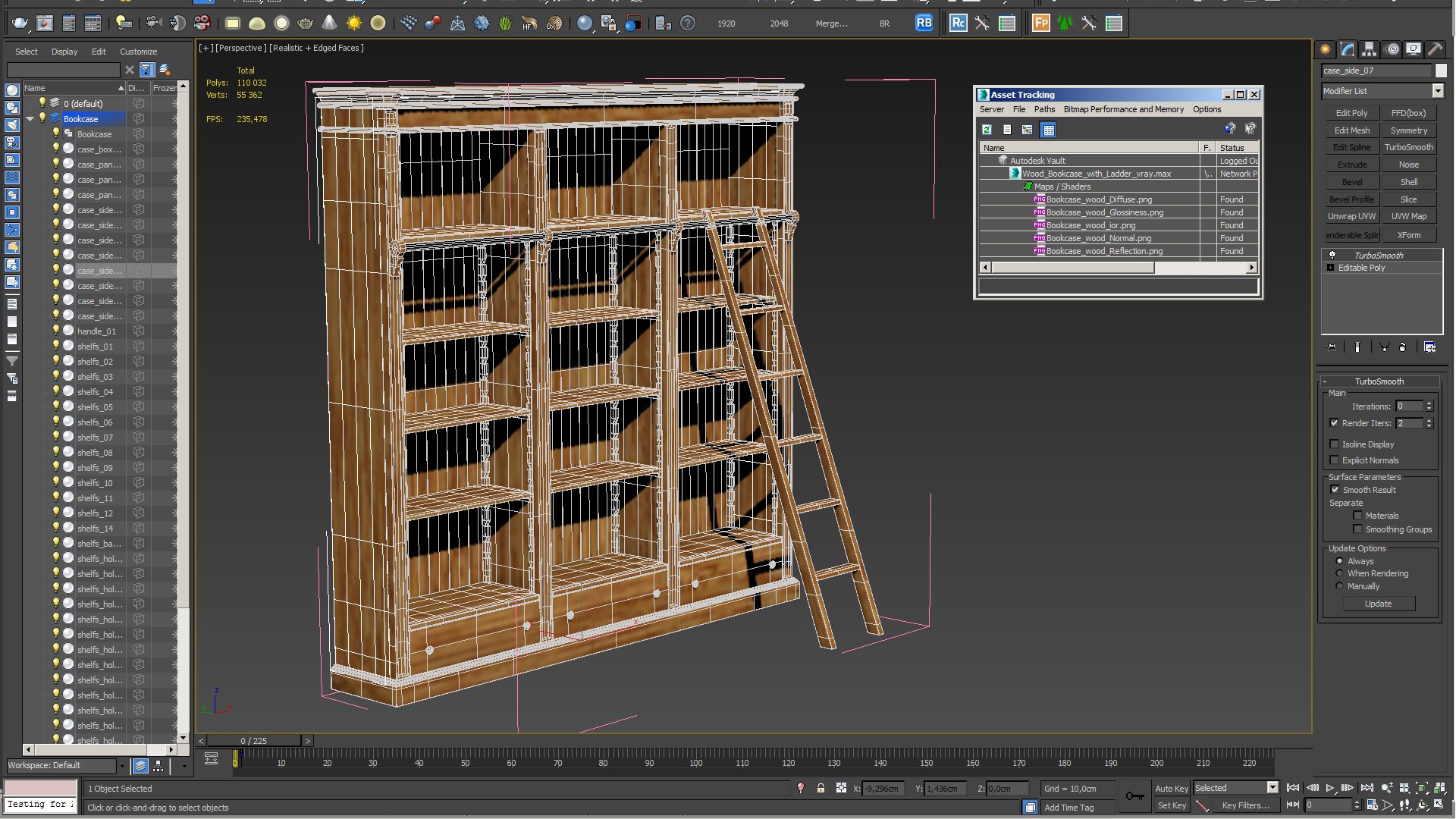Open Bitmap Performance and Memory menu
The width and height of the screenshot is (1456, 819).
[x=1123, y=109]
